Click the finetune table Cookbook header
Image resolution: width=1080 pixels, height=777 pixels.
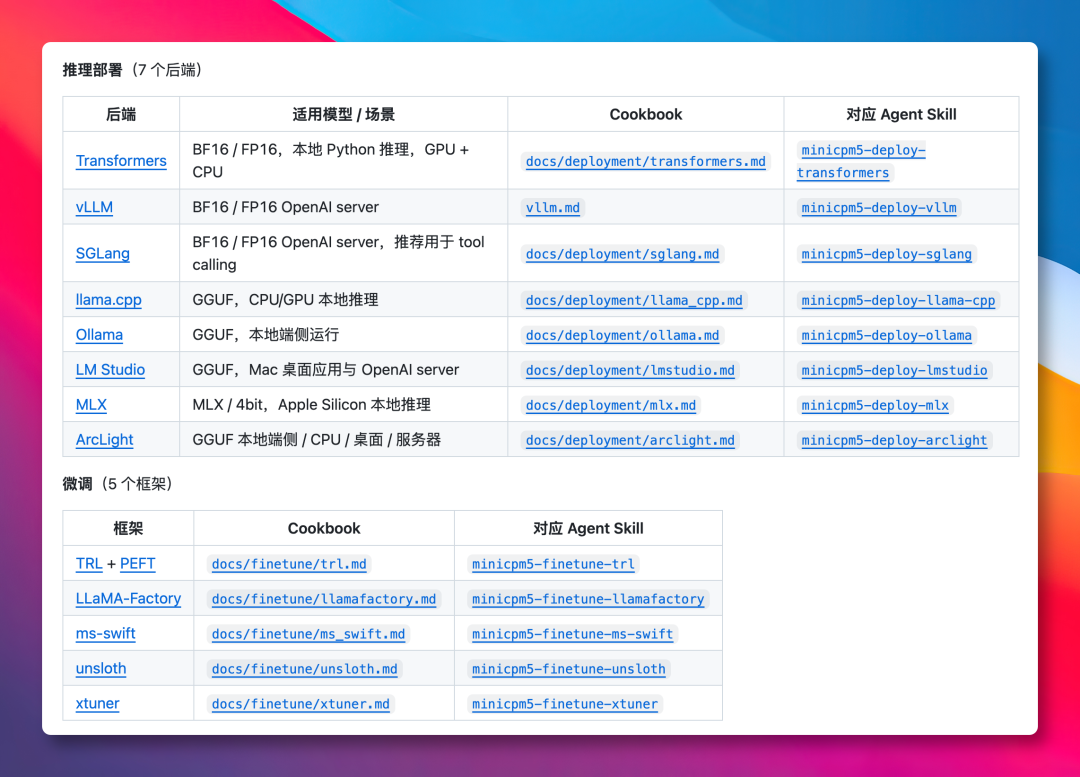pyautogui.click(x=324, y=528)
